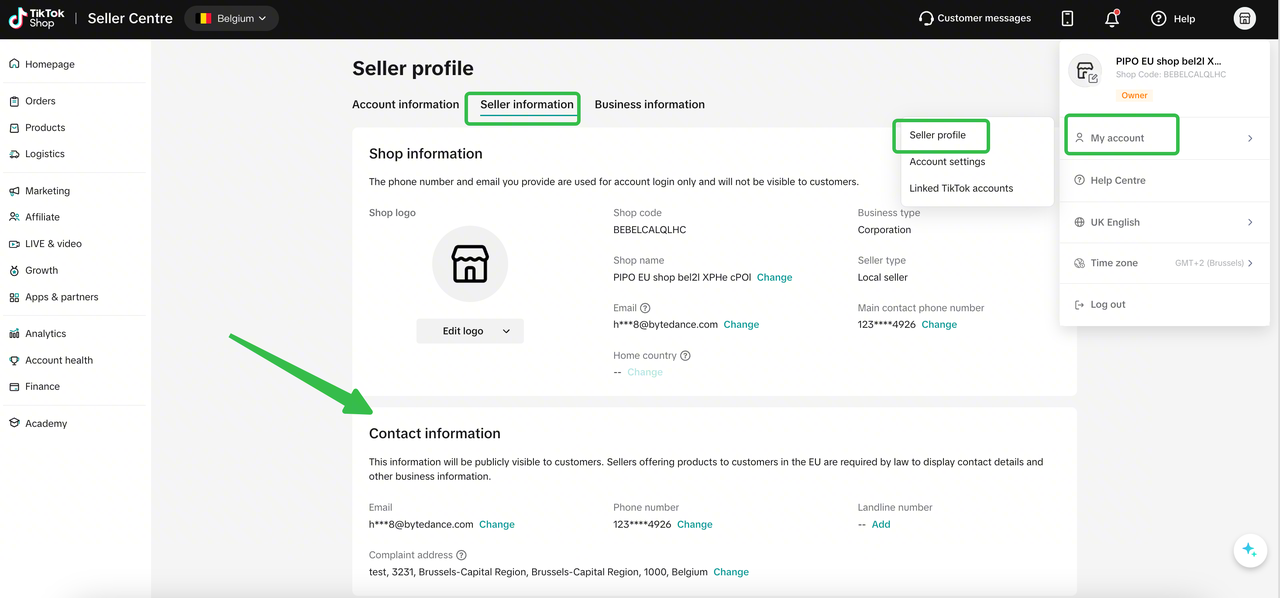Image resolution: width=1280 pixels, height=598 pixels.
Task: Click Add for Landline number
Action: [x=881, y=524]
